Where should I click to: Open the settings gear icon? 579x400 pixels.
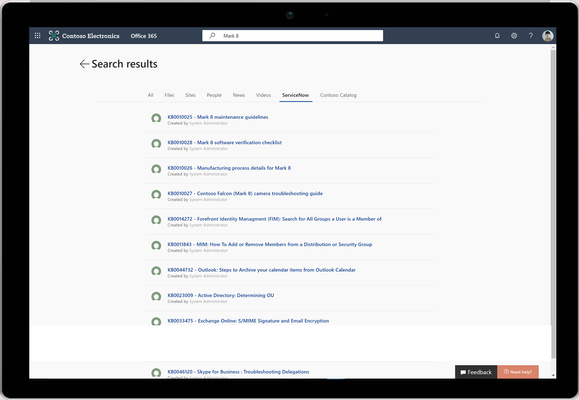pos(514,36)
